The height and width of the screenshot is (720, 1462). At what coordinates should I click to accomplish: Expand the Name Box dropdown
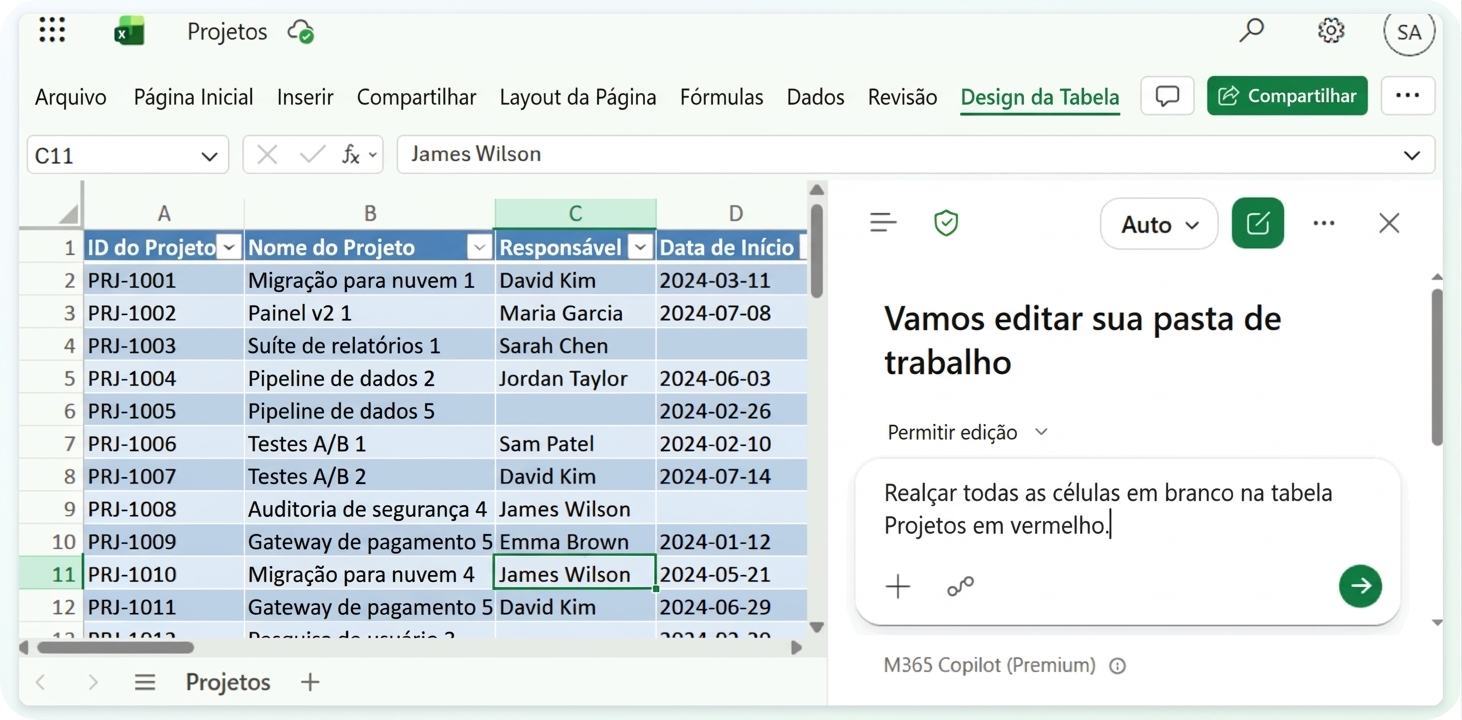(x=209, y=156)
